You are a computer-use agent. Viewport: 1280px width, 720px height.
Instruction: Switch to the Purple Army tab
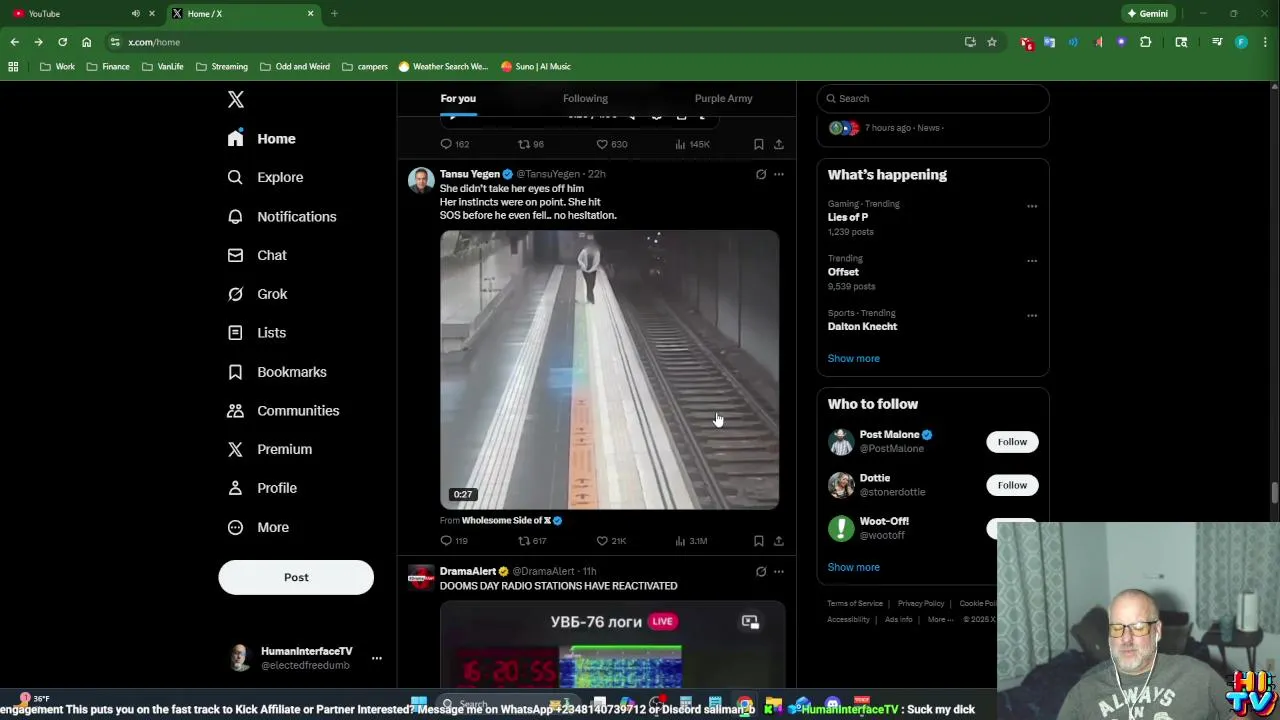click(x=723, y=98)
